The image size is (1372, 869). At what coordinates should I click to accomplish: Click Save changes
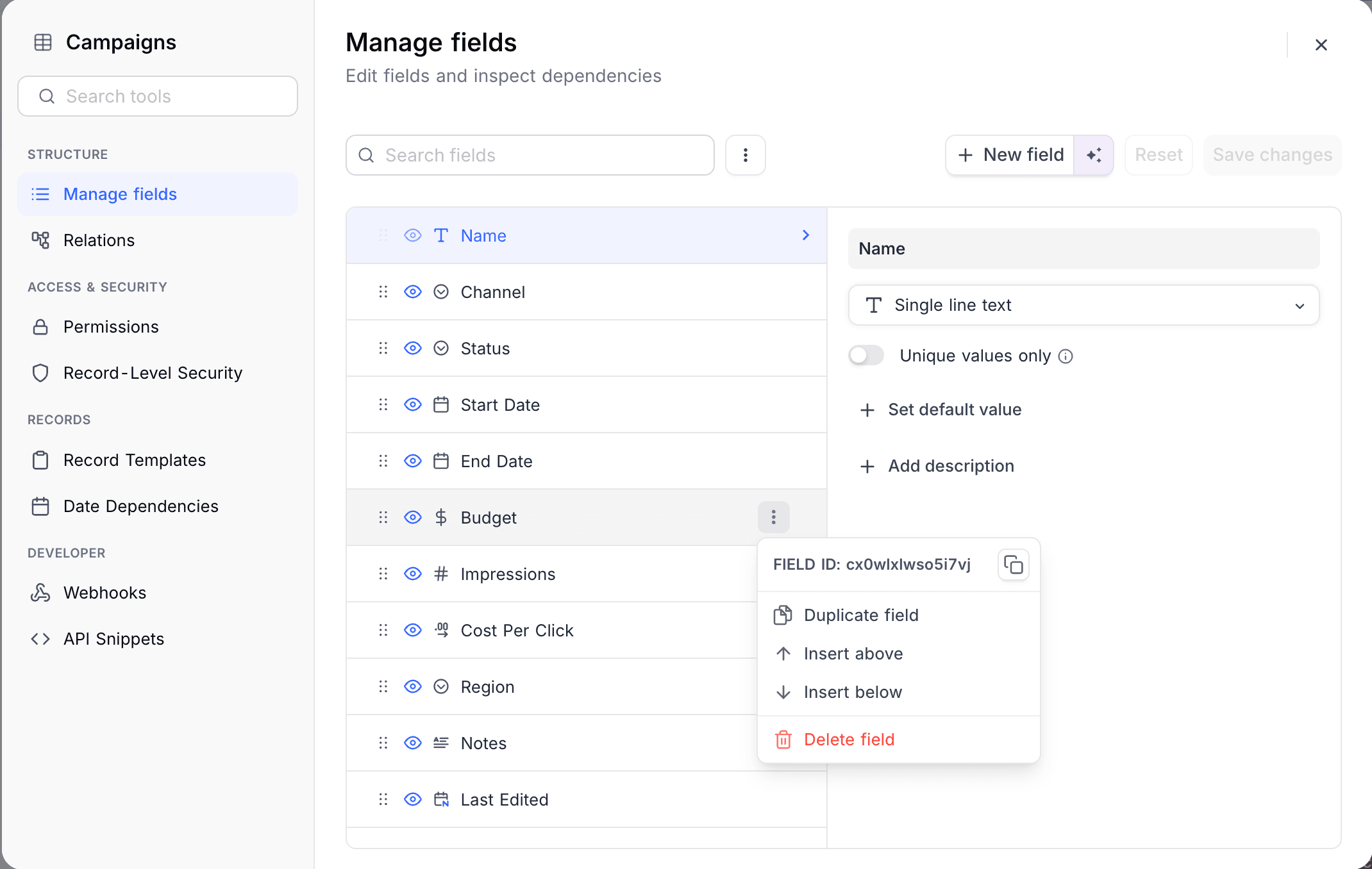click(x=1272, y=155)
